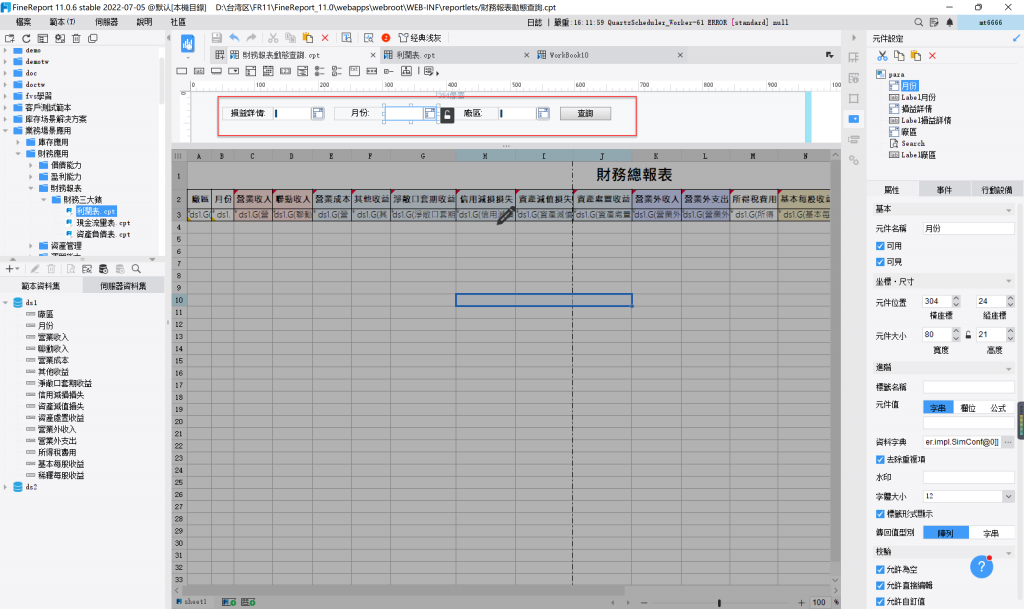Open the blue help question mark button
This screenshot has width=1024, height=609.
tap(982, 567)
